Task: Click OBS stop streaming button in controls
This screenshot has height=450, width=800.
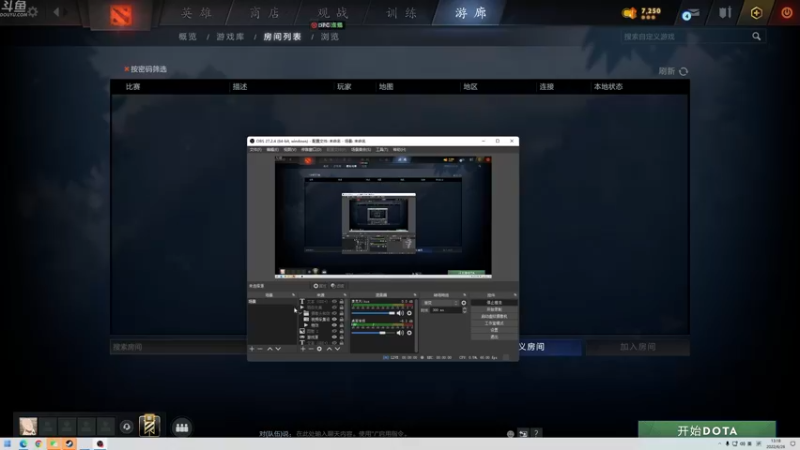Action: pos(494,303)
